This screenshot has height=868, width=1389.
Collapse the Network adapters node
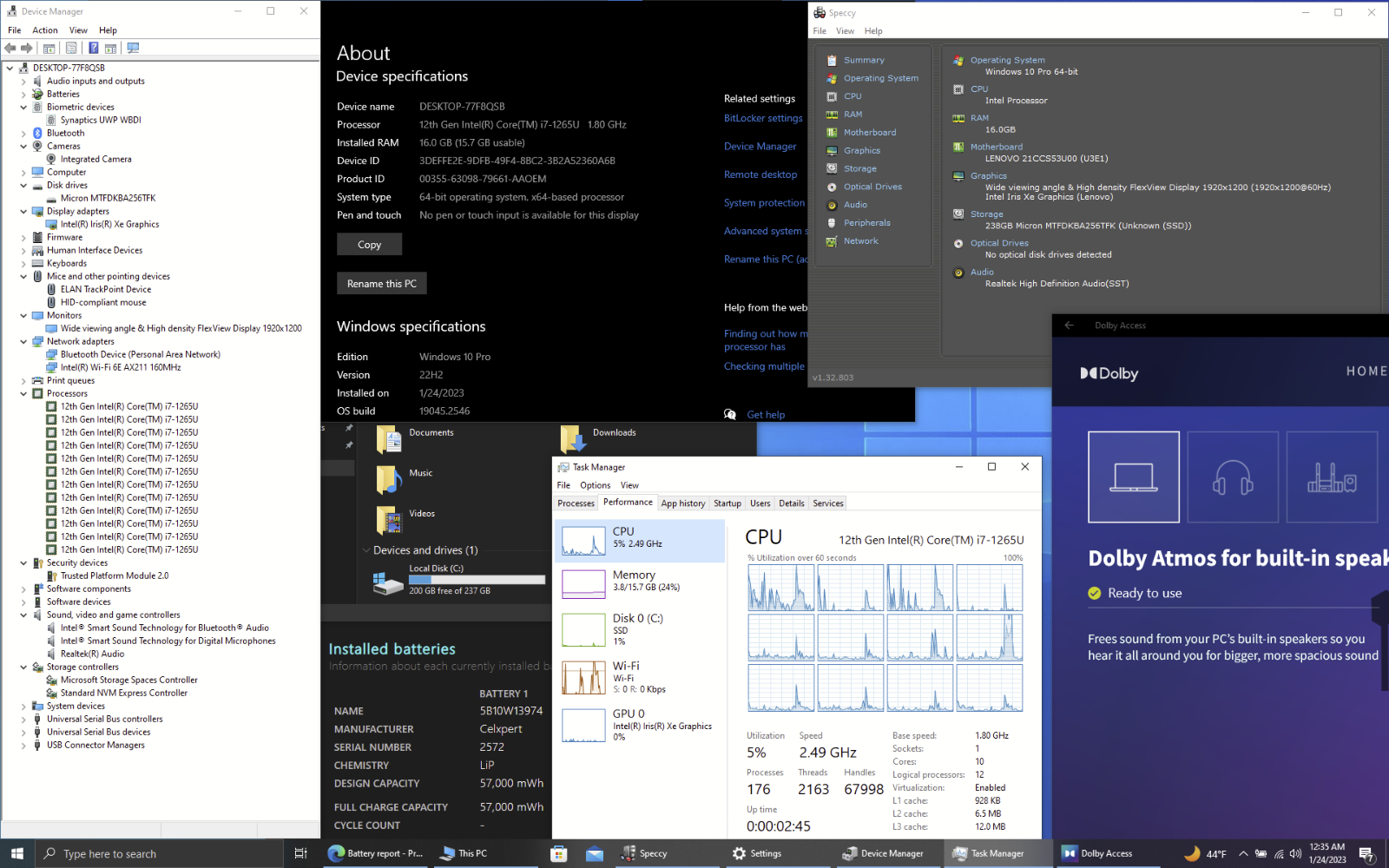point(23,342)
